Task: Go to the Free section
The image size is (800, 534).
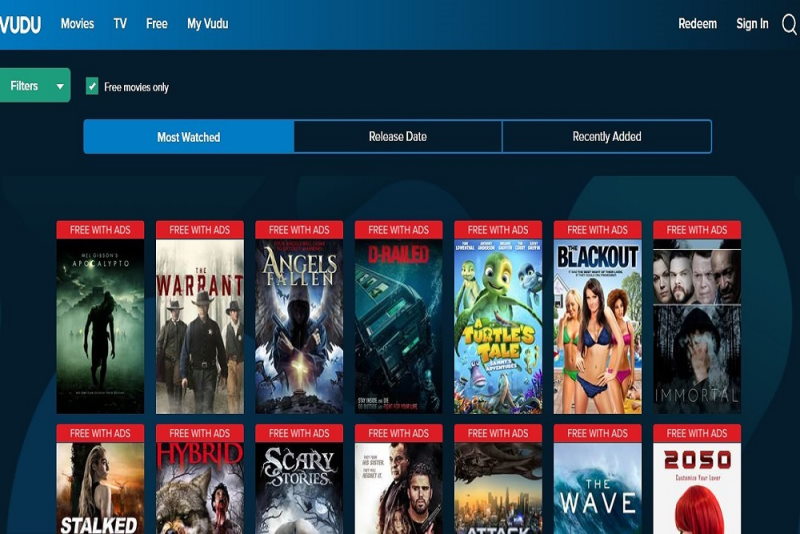Action: coord(157,24)
